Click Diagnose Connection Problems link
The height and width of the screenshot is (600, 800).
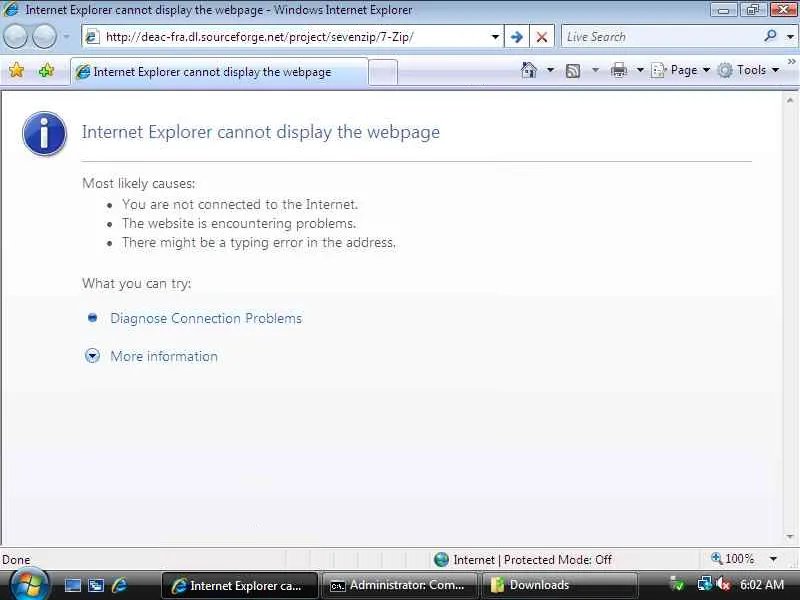[206, 318]
